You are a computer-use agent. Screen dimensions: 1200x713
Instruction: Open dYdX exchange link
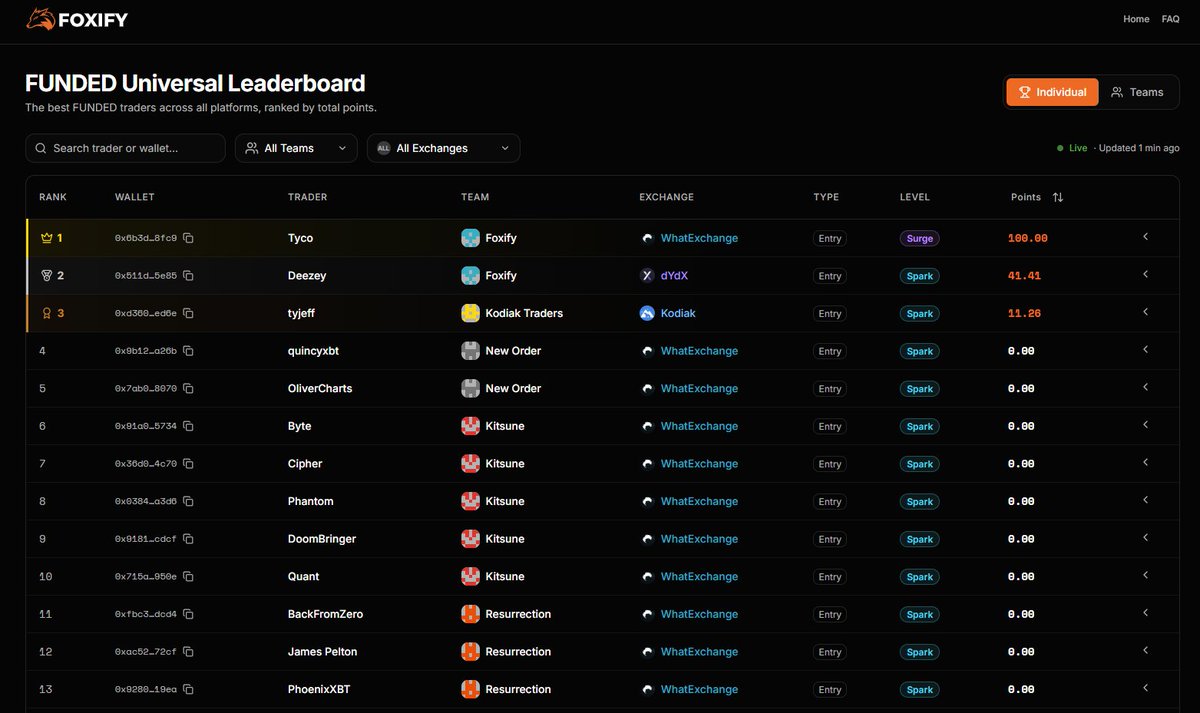click(674, 276)
